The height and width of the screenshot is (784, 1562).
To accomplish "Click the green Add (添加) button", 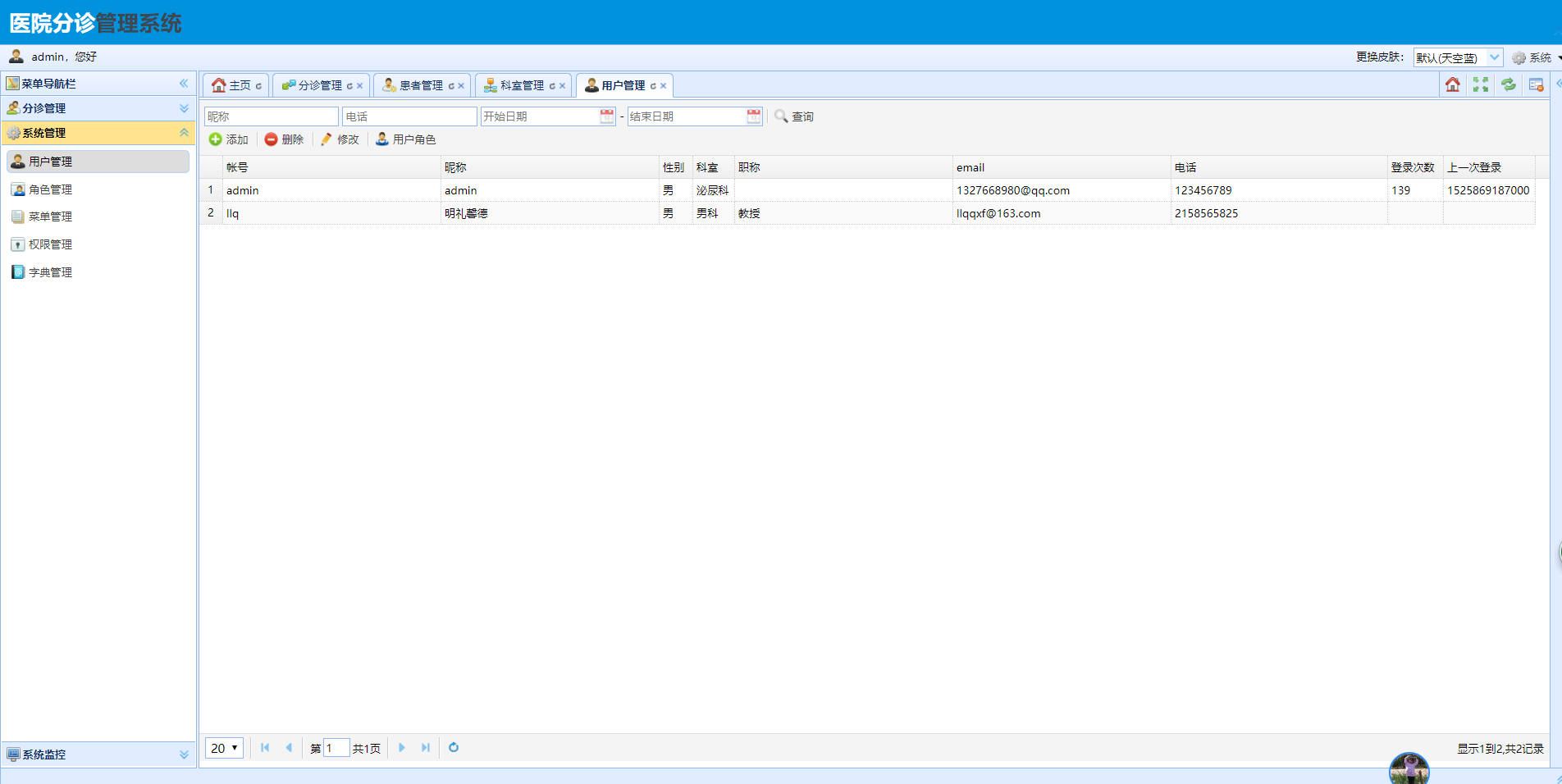I will [x=229, y=139].
